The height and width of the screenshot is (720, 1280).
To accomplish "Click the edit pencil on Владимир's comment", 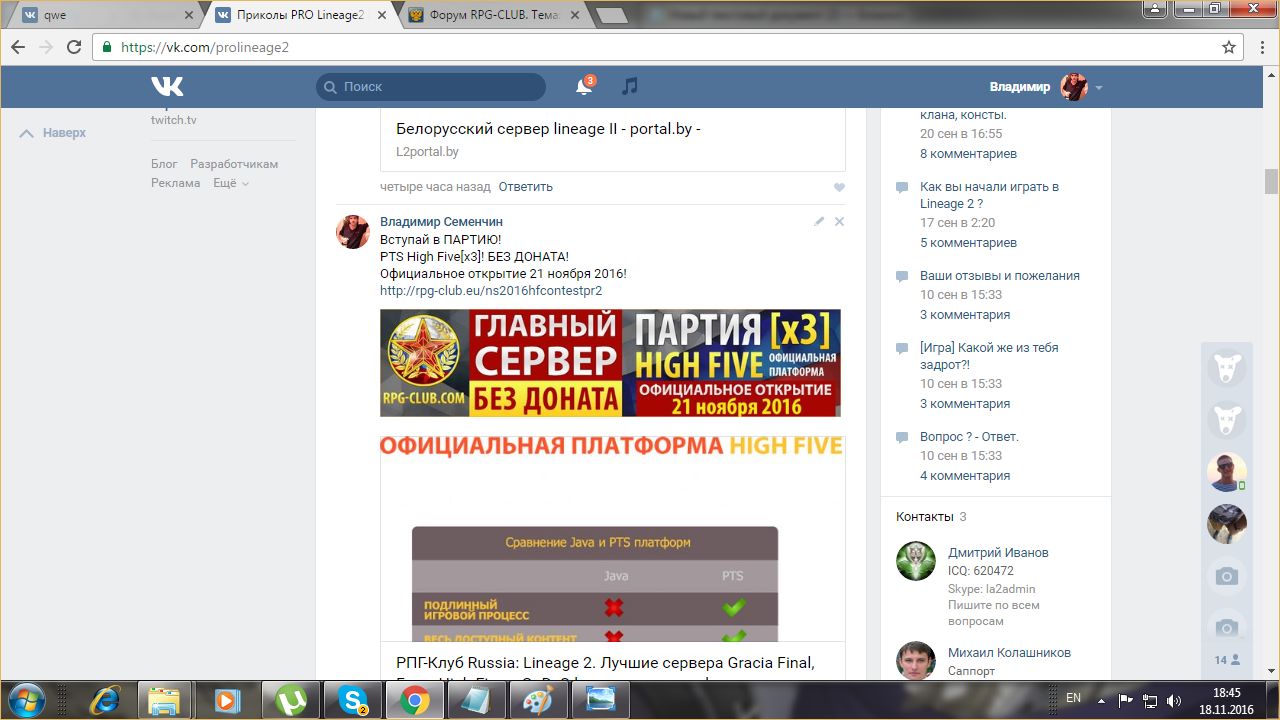I will [819, 221].
